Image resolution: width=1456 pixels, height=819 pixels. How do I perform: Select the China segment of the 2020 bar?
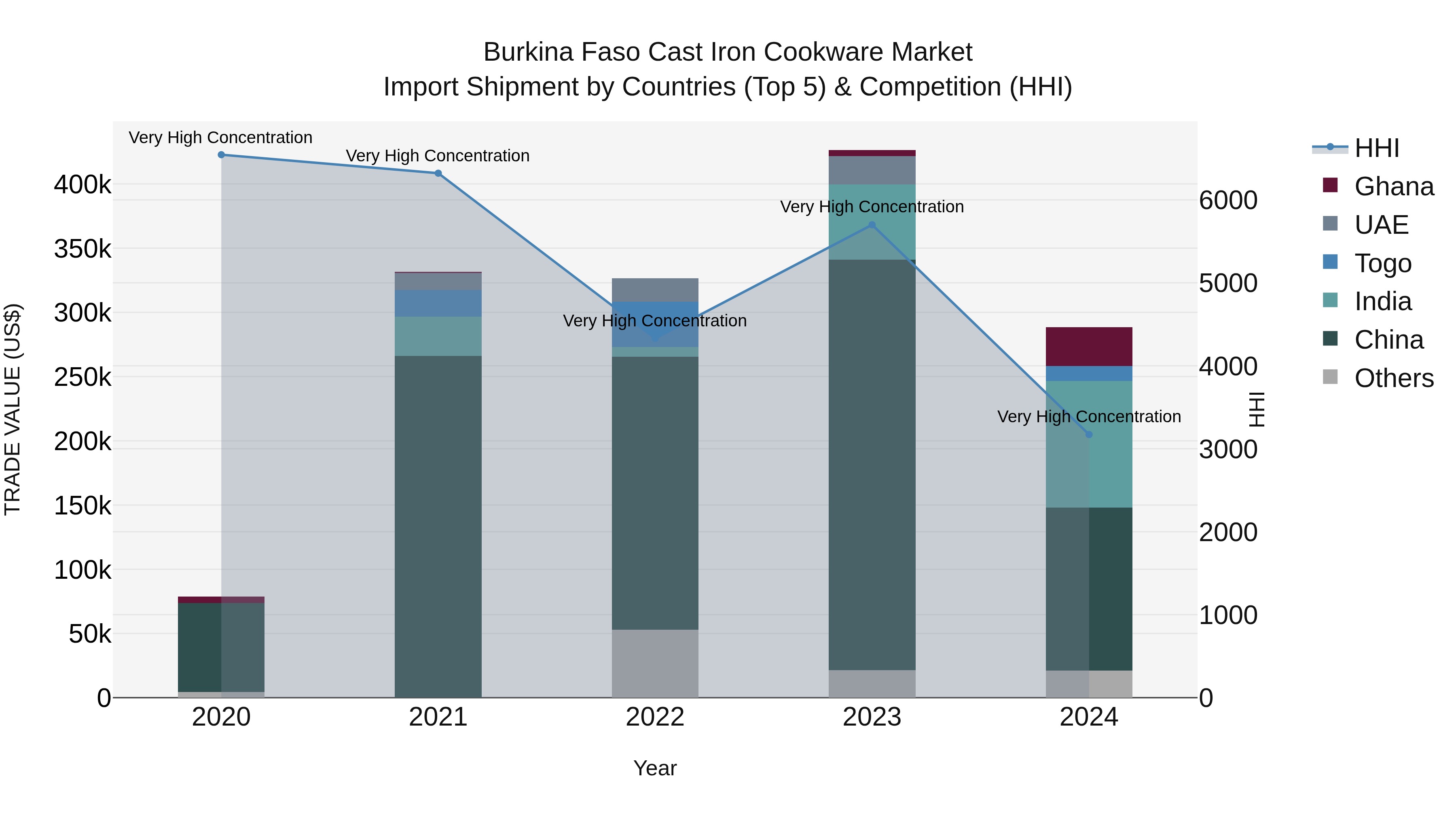click(221, 648)
